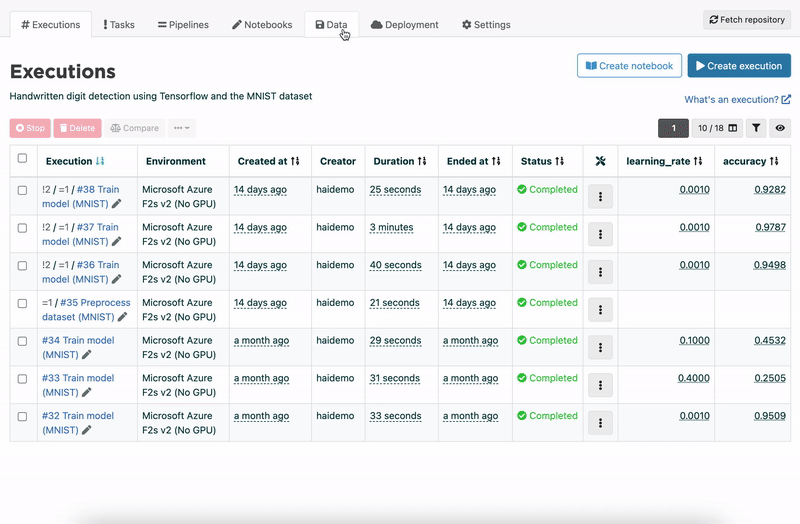This screenshot has width=800, height=524.
Task: Open #33 Train model (MNIST) execution
Action: (78, 385)
